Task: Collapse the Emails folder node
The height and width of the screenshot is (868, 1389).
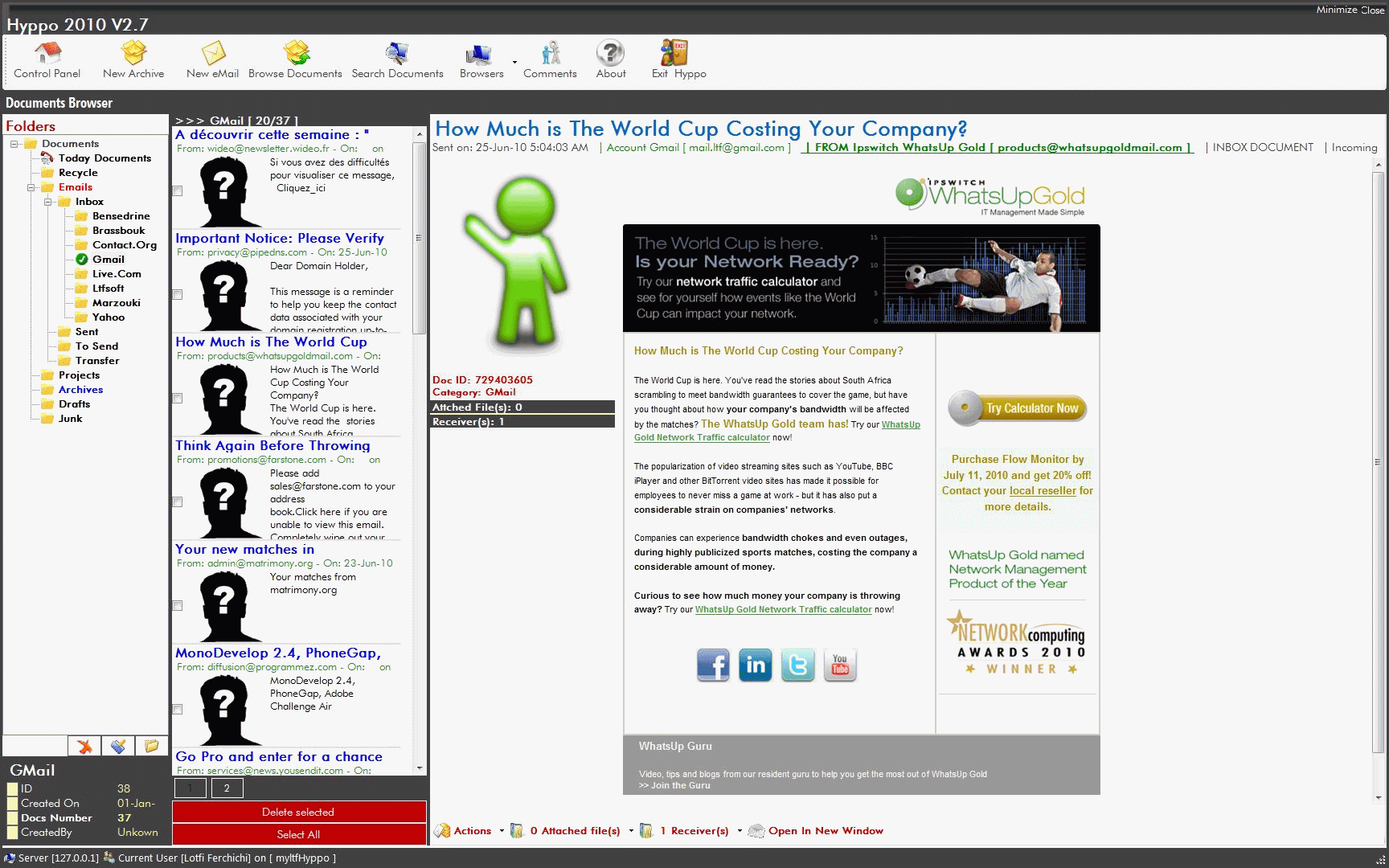Action: (x=31, y=187)
